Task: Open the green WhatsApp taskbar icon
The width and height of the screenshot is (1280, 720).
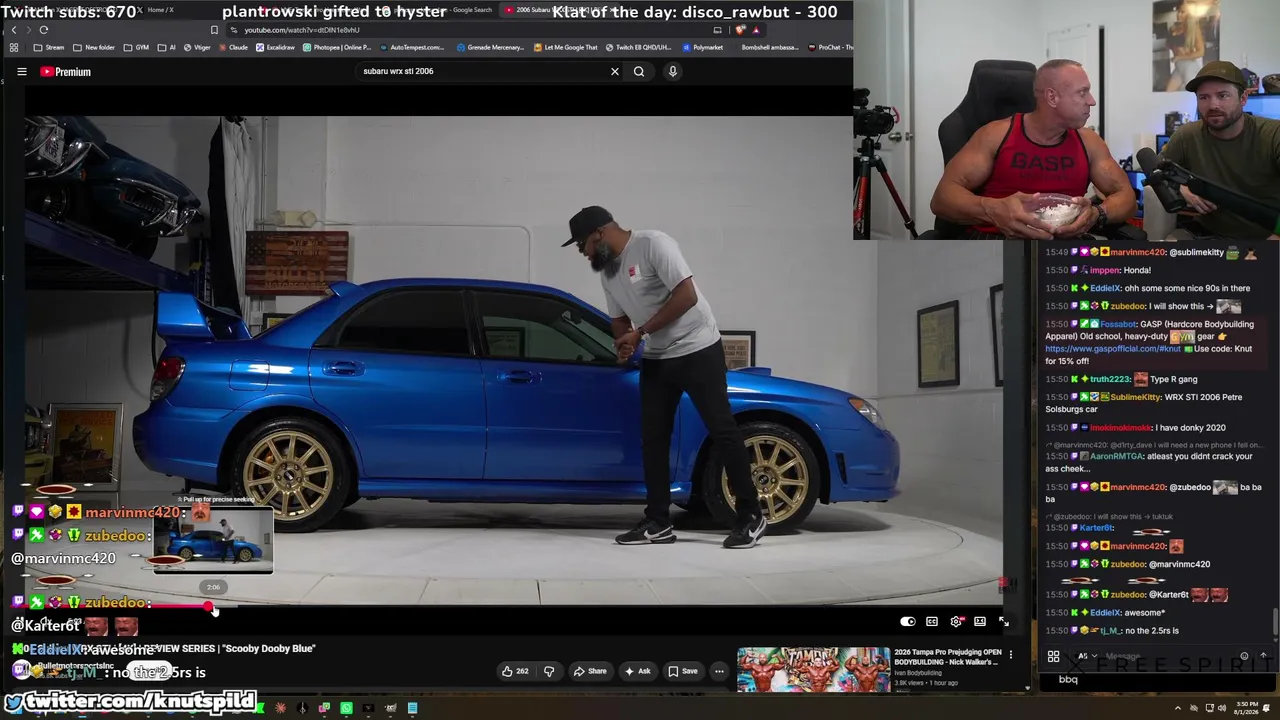Action: pyautogui.click(x=346, y=709)
